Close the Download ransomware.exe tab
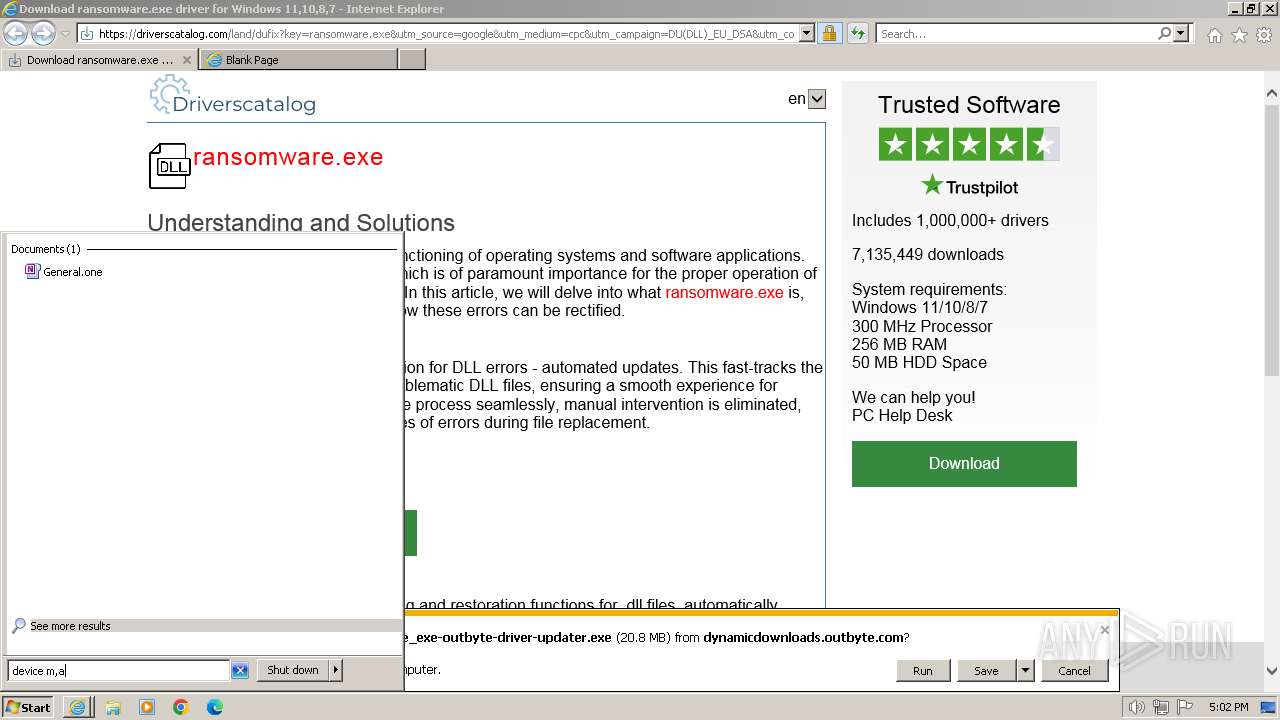The image size is (1280, 720). [x=186, y=60]
